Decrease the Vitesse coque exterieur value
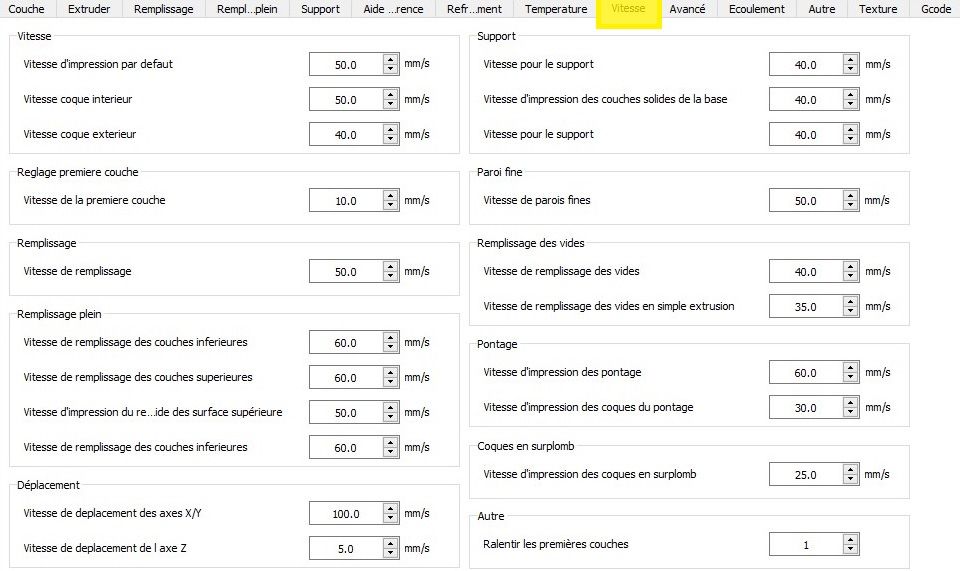 [390, 139]
